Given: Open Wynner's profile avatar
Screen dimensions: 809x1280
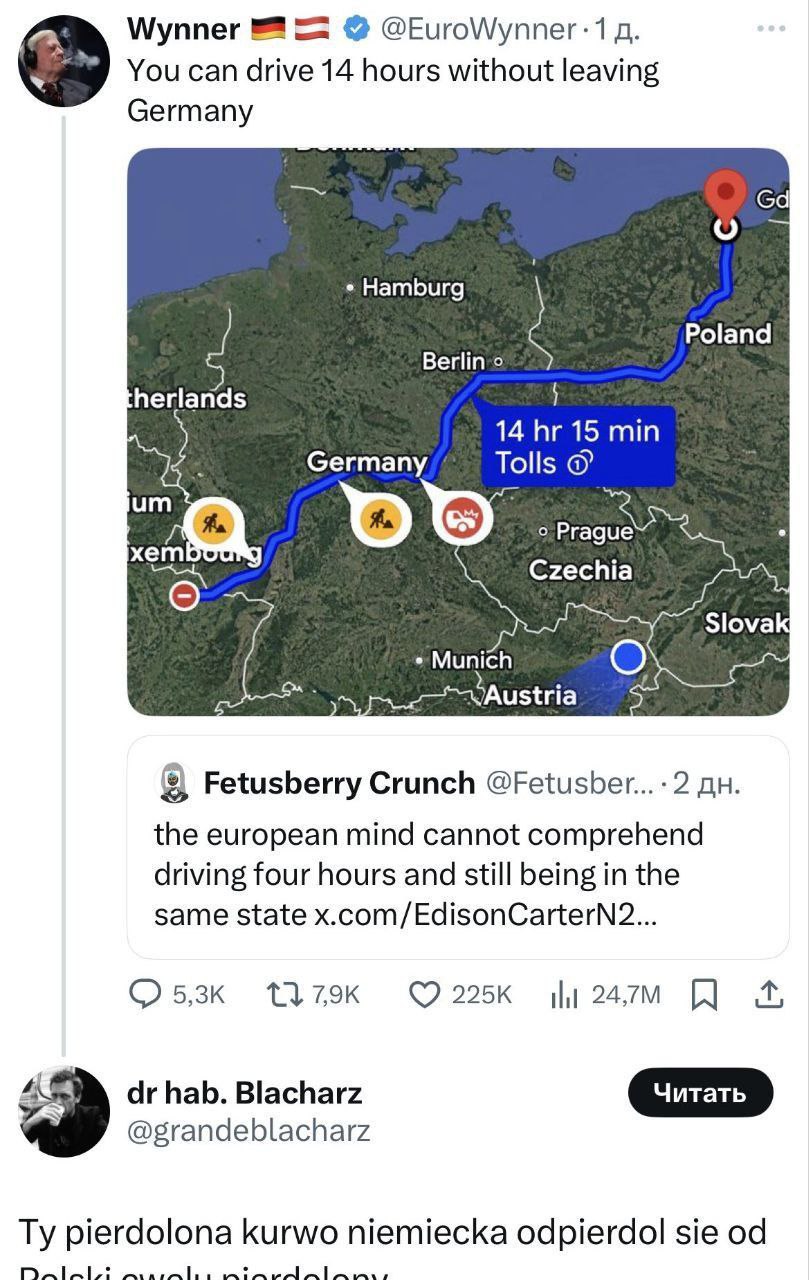Looking at the screenshot, I should click(x=64, y=62).
